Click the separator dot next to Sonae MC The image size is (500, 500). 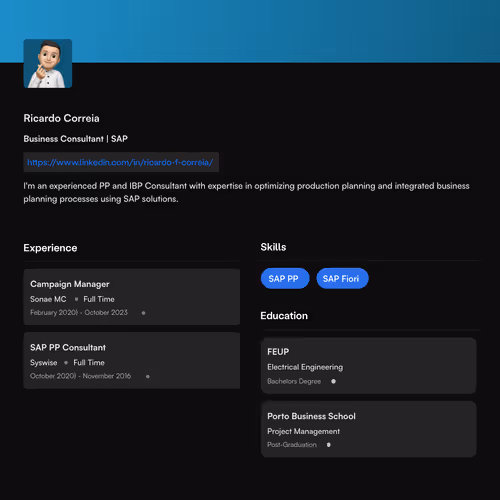pos(76,299)
